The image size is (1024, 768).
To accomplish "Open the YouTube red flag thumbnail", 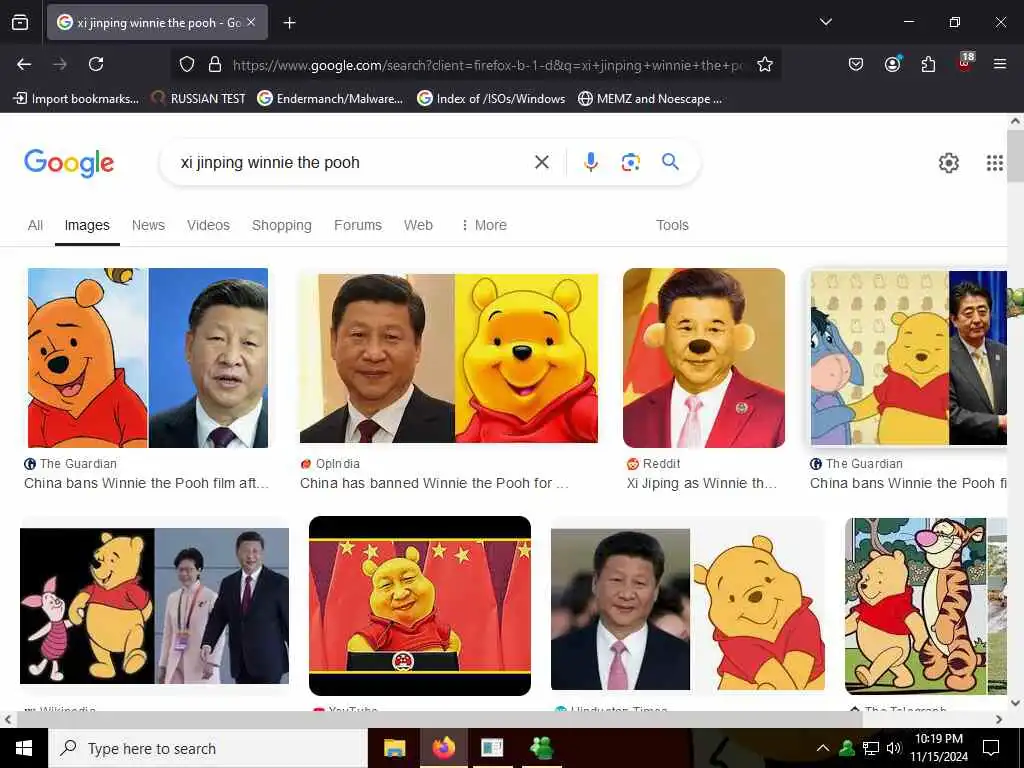I will pyautogui.click(x=420, y=606).
